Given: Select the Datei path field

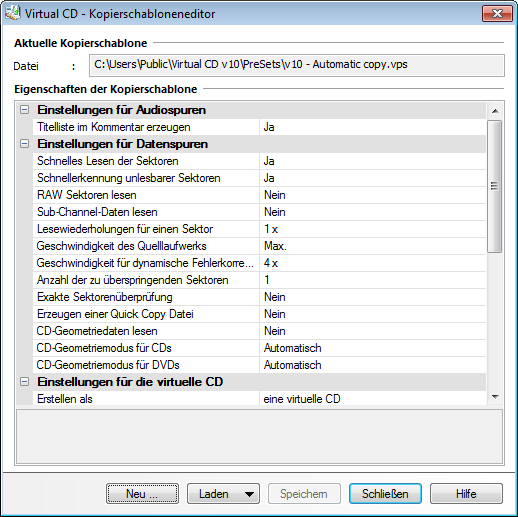Looking at the screenshot, I should pyautogui.click(x=297, y=65).
